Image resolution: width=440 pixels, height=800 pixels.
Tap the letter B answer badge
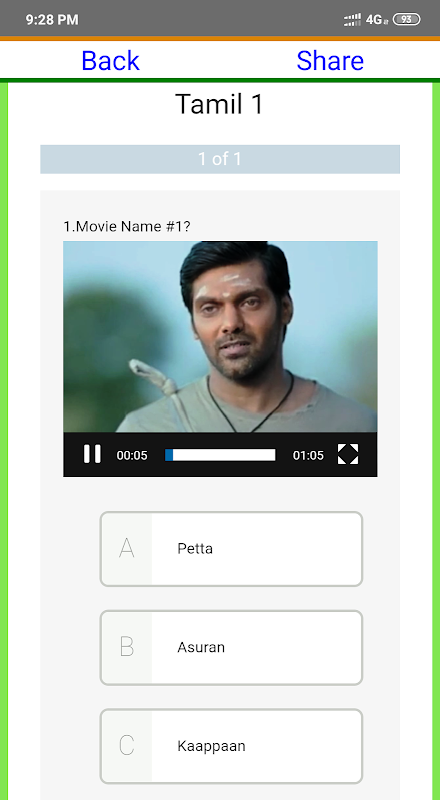[x=127, y=647]
